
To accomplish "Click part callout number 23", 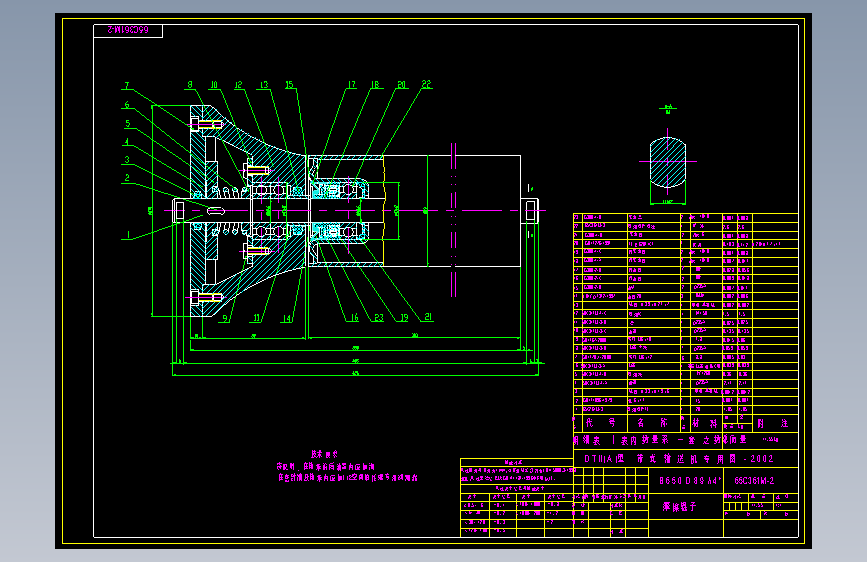I will [x=379, y=318].
